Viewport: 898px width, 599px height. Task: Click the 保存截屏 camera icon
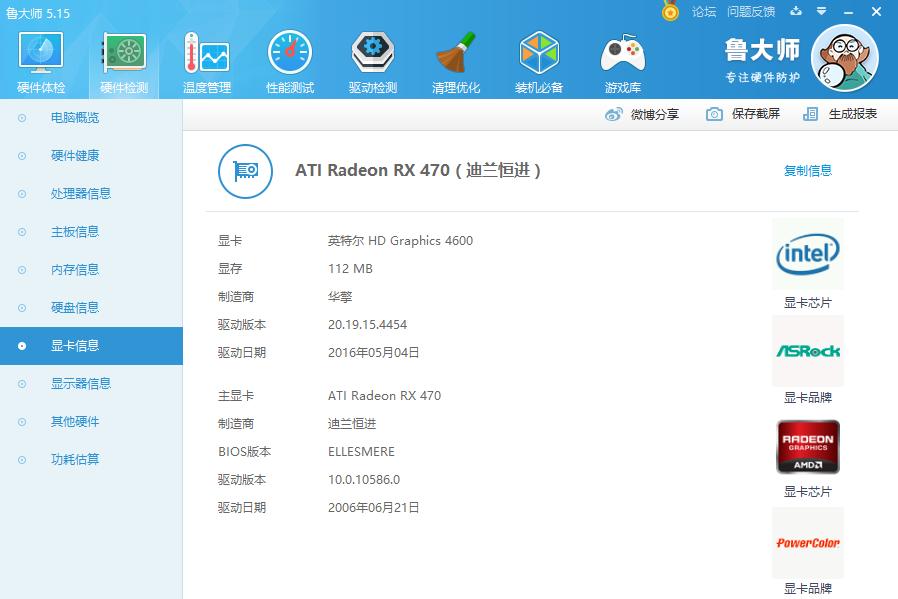(714, 115)
